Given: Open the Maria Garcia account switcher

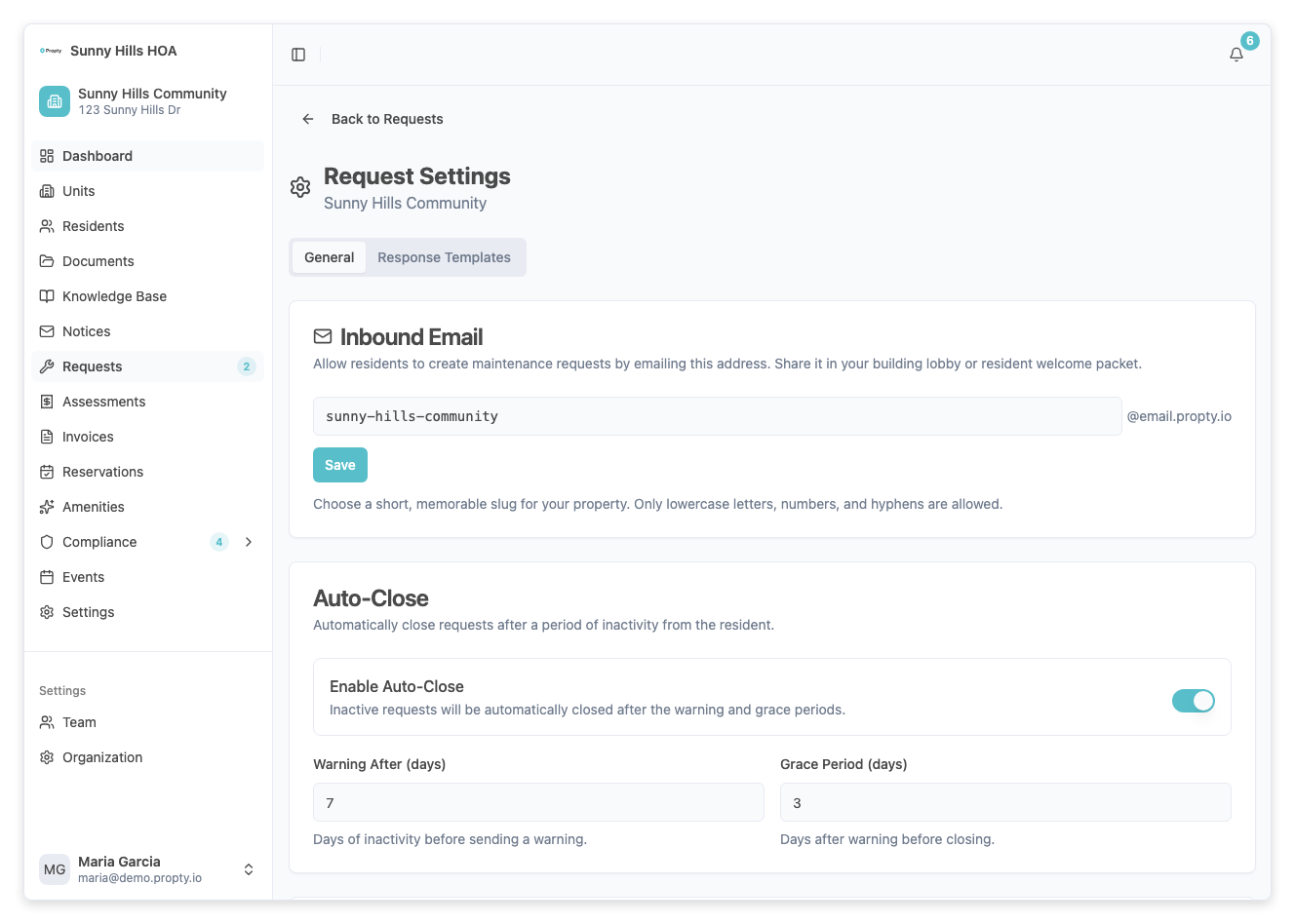Looking at the screenshot, I should pos(147,868).
